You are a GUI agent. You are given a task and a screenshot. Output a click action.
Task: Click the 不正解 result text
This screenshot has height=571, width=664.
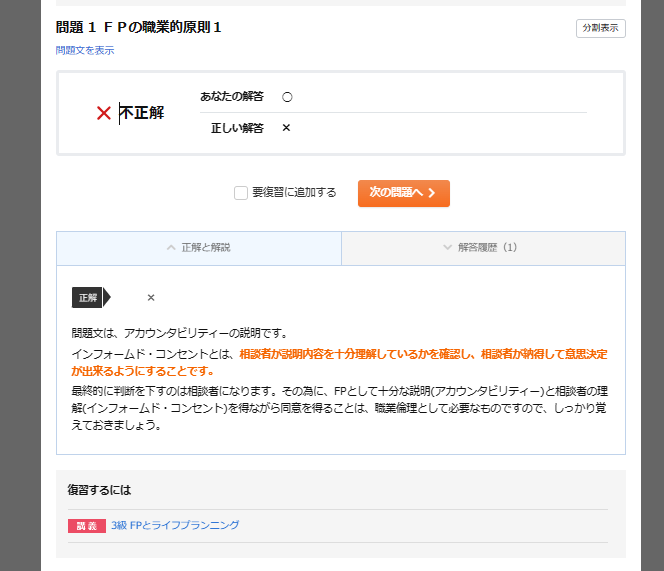(x=141, y=113)
